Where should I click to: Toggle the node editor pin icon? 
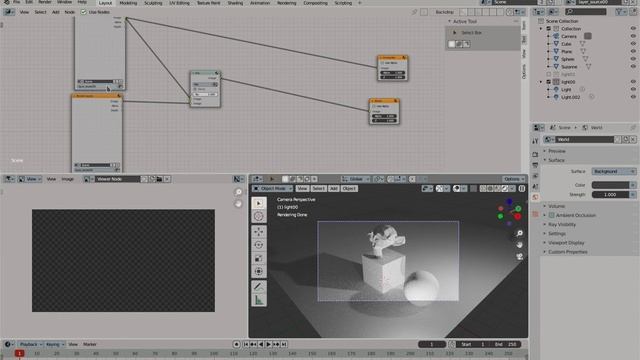pos(414,12)
